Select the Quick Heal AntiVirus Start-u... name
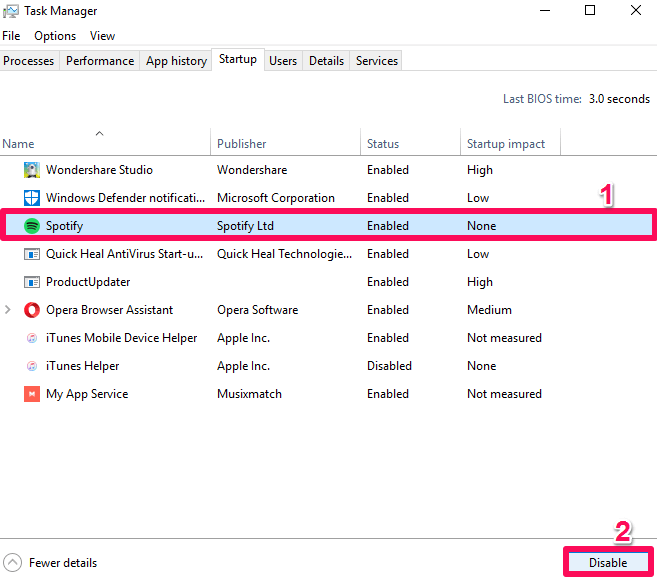This screenshot has height=578, width=657. 124,254
